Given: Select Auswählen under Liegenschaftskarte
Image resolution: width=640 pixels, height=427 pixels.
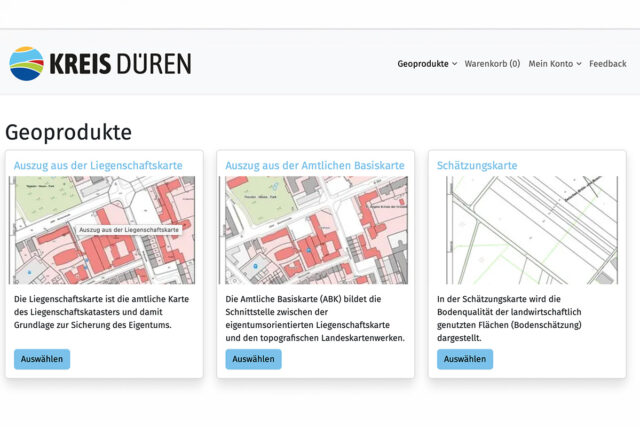Looking at the screenshot, I should pos(42,359).
